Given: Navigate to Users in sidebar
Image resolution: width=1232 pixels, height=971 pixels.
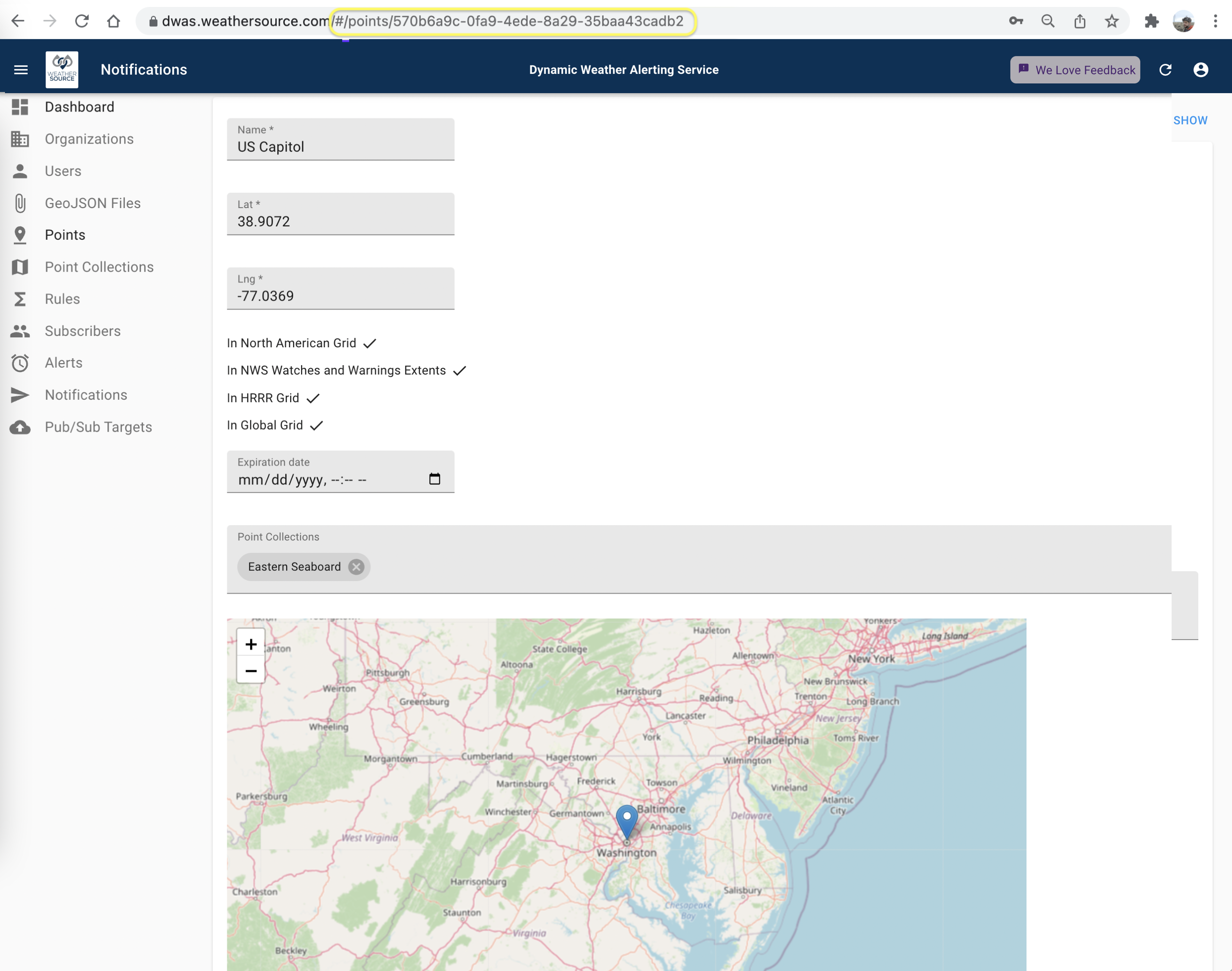Looking at the screenshot, I should pyautogui.click(x=62, y=171).
